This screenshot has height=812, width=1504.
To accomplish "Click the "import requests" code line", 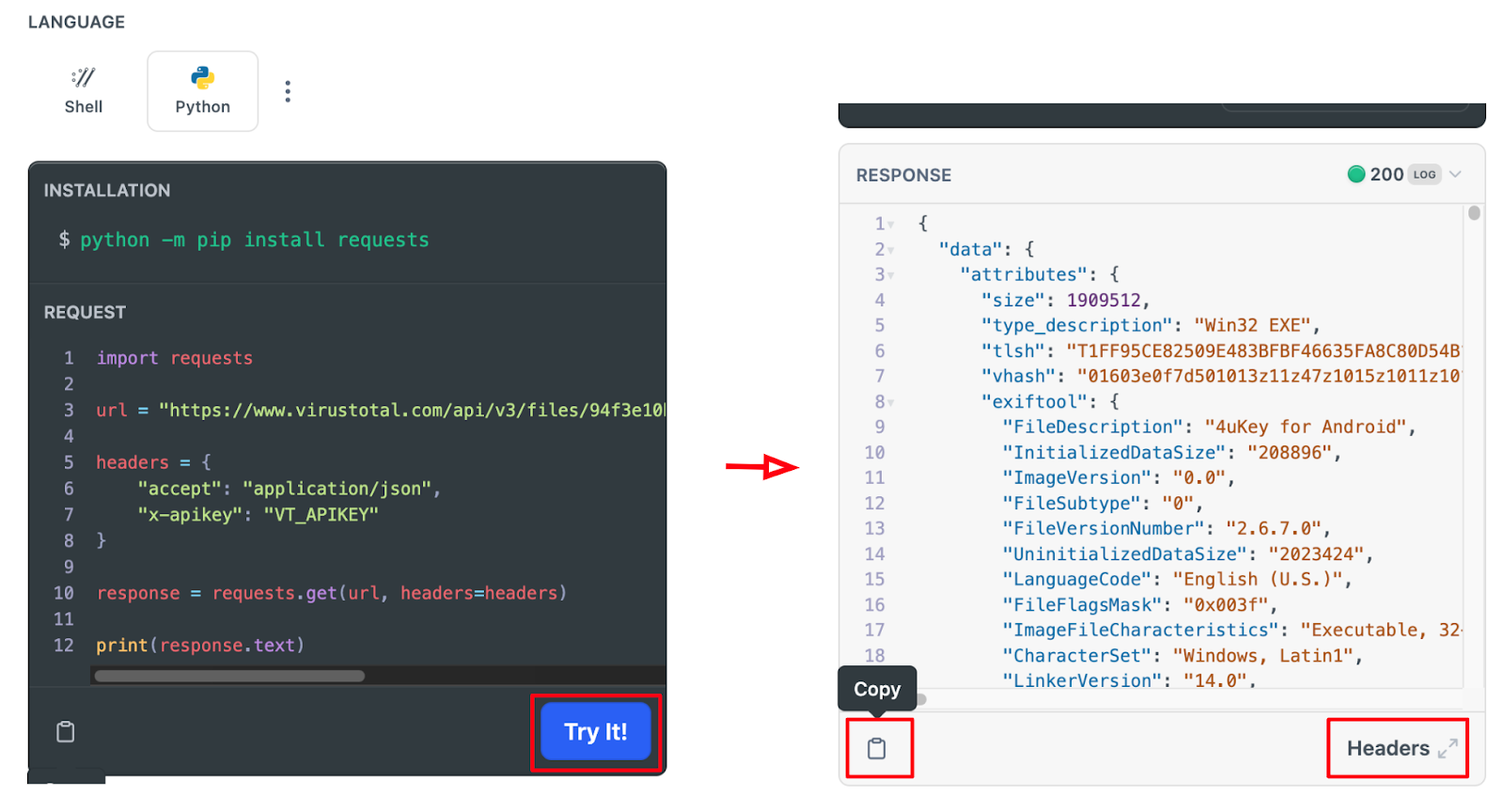I will pos(174,358).
